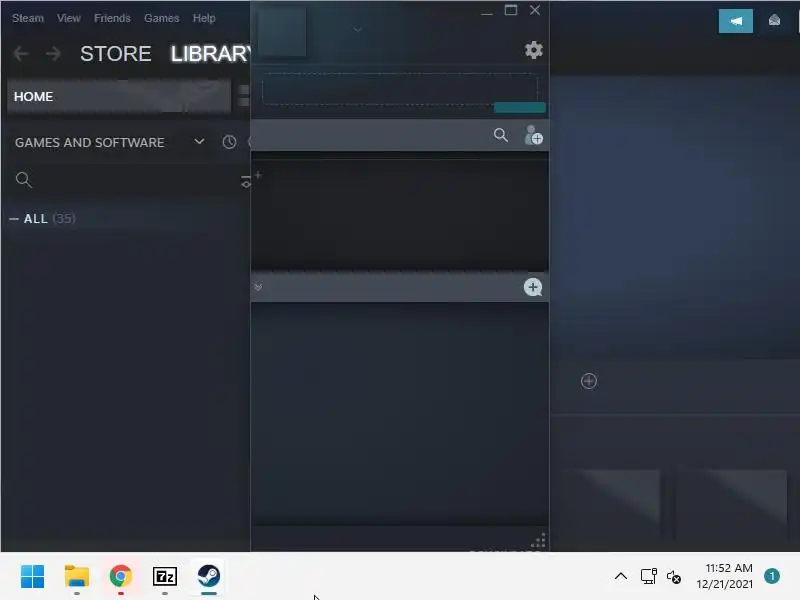Expand the Games and Software dropdown

pos(199,141)
